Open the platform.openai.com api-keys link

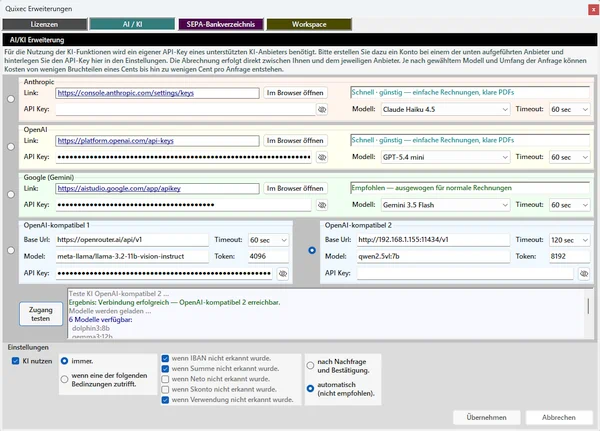point(116,141)
